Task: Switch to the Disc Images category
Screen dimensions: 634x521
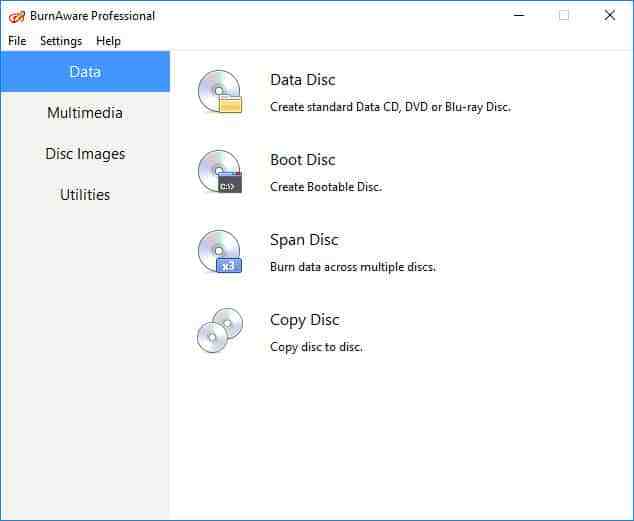Action: click(85, 154)
